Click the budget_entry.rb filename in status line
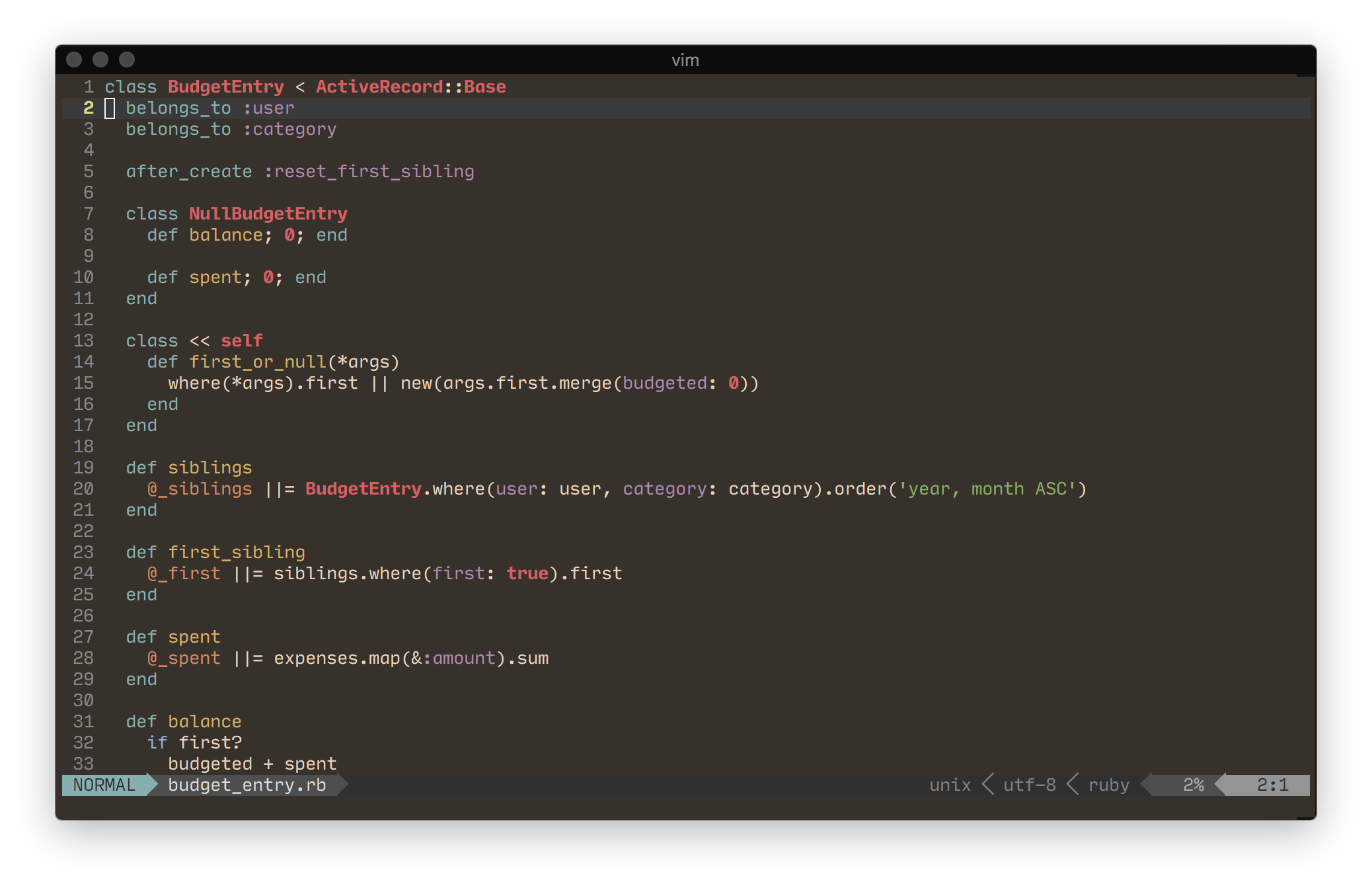1372x886 pixels. pyautogui.click(x=247, y=785)
